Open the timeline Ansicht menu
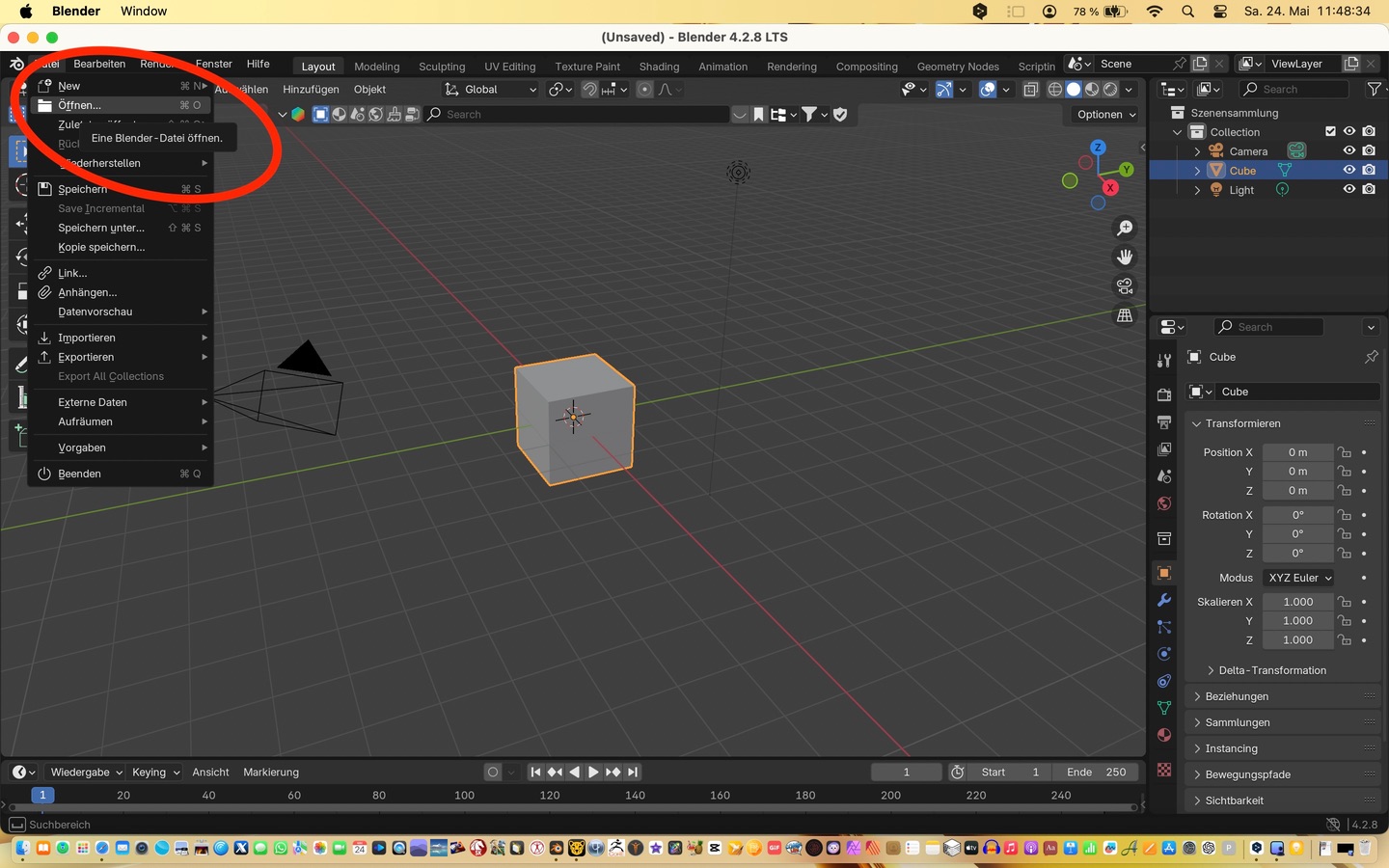 click(210, 773)
